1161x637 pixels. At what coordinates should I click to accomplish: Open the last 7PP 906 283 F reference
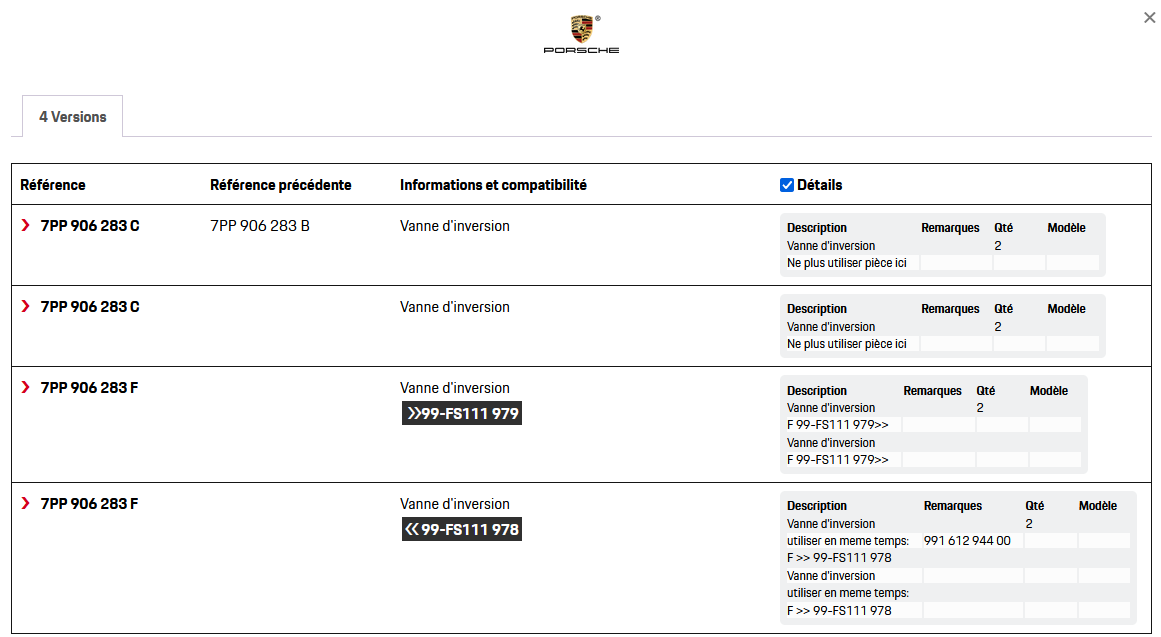89,504
